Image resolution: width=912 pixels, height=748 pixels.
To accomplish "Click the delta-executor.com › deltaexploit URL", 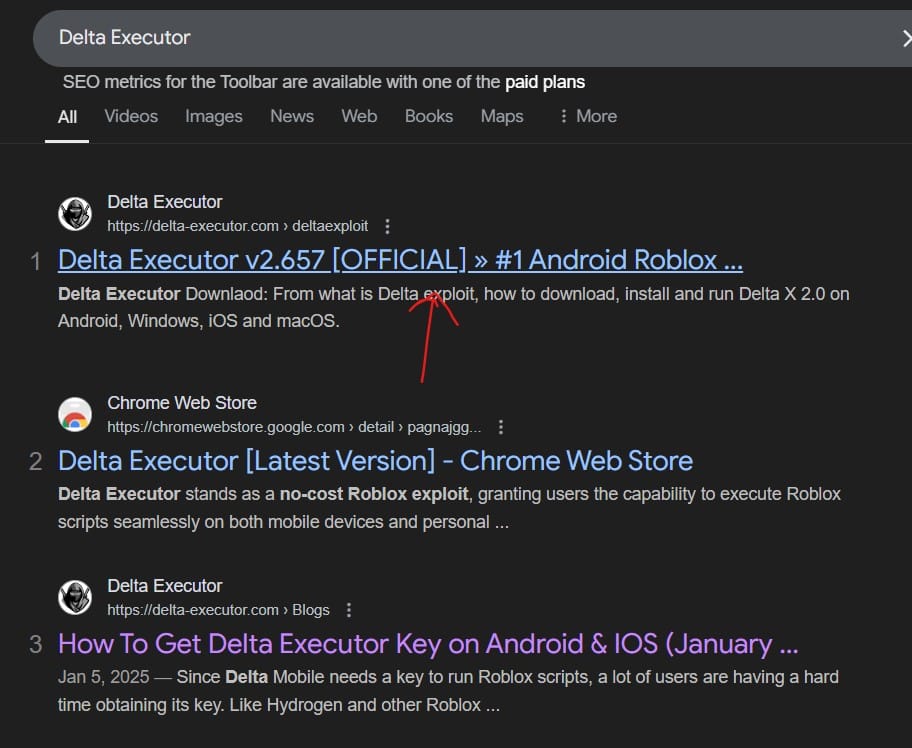I will tap(237, 226).
